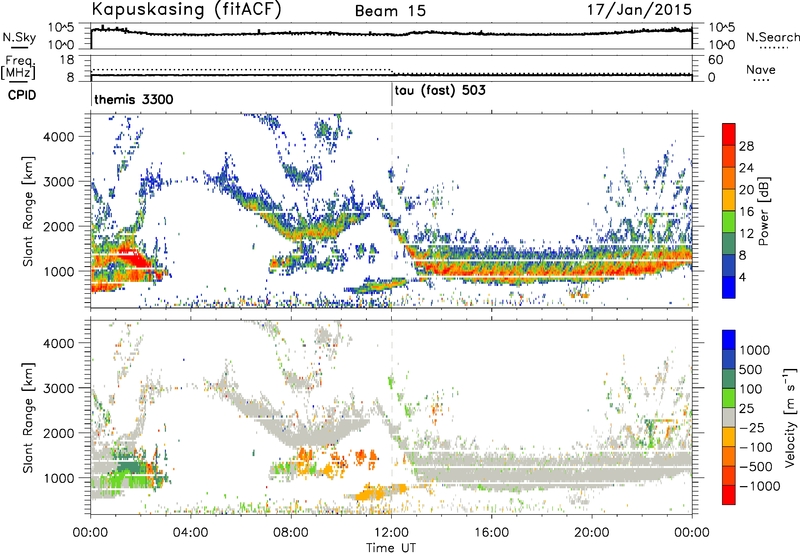The width and height of the screenshot is (800, 554).
Task: Click the '20:00' time axis tick label
Action: pos(592,533)
